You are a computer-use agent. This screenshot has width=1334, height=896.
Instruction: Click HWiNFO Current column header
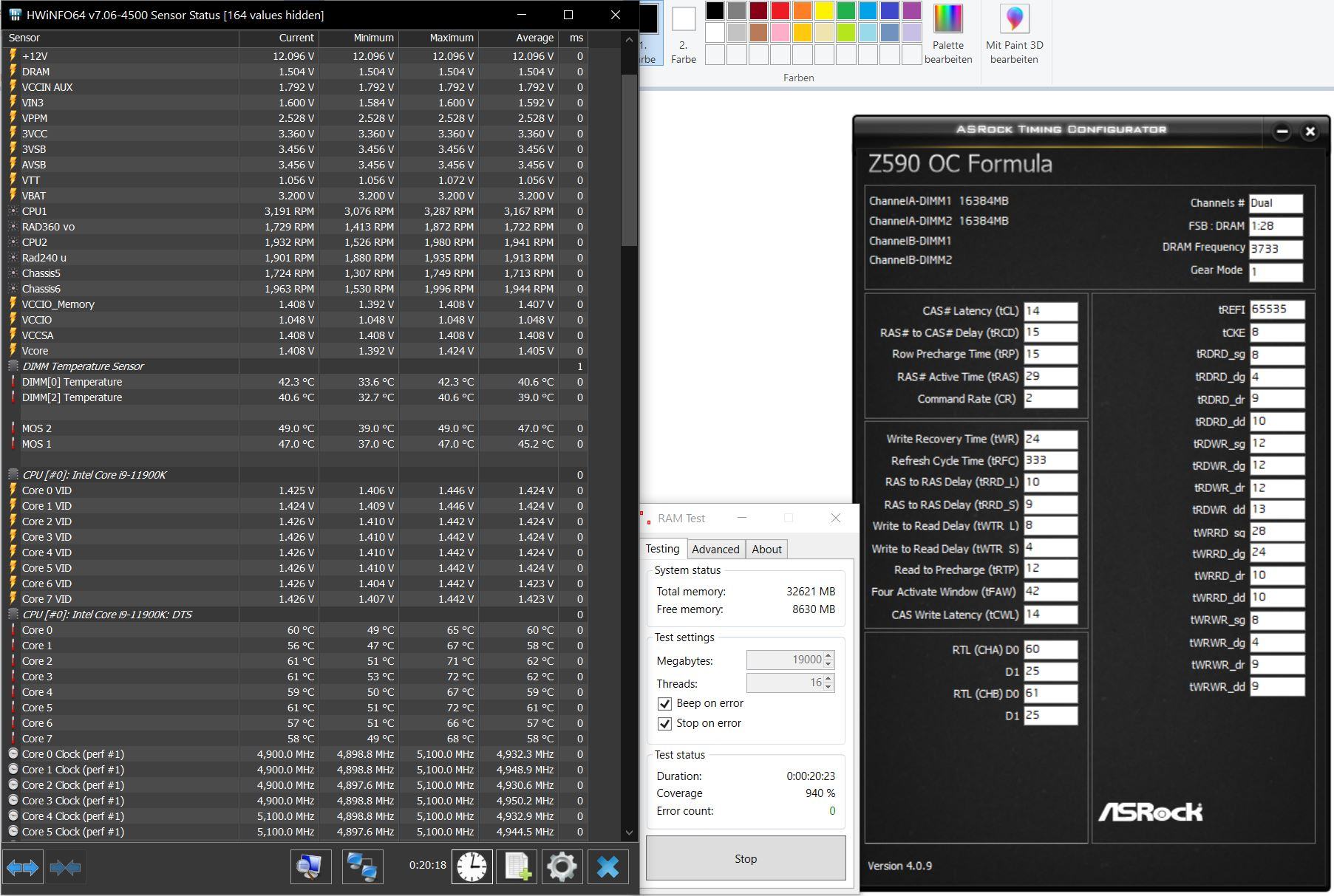point(279,38)
